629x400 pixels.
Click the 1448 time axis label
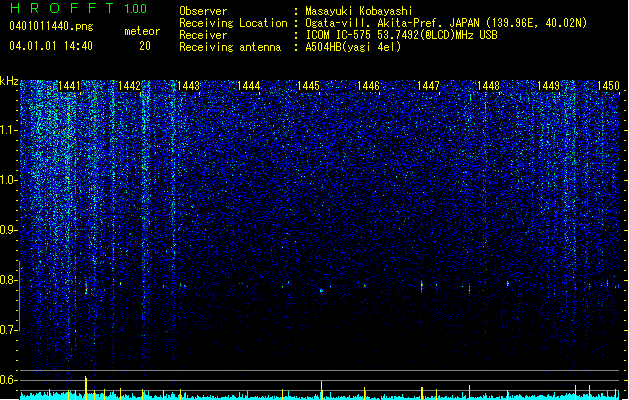(x=488, y=86)
